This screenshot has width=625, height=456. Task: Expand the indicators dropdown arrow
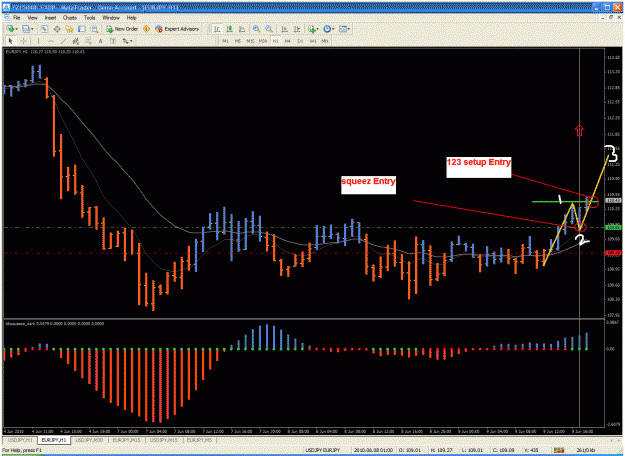(318, 29)
